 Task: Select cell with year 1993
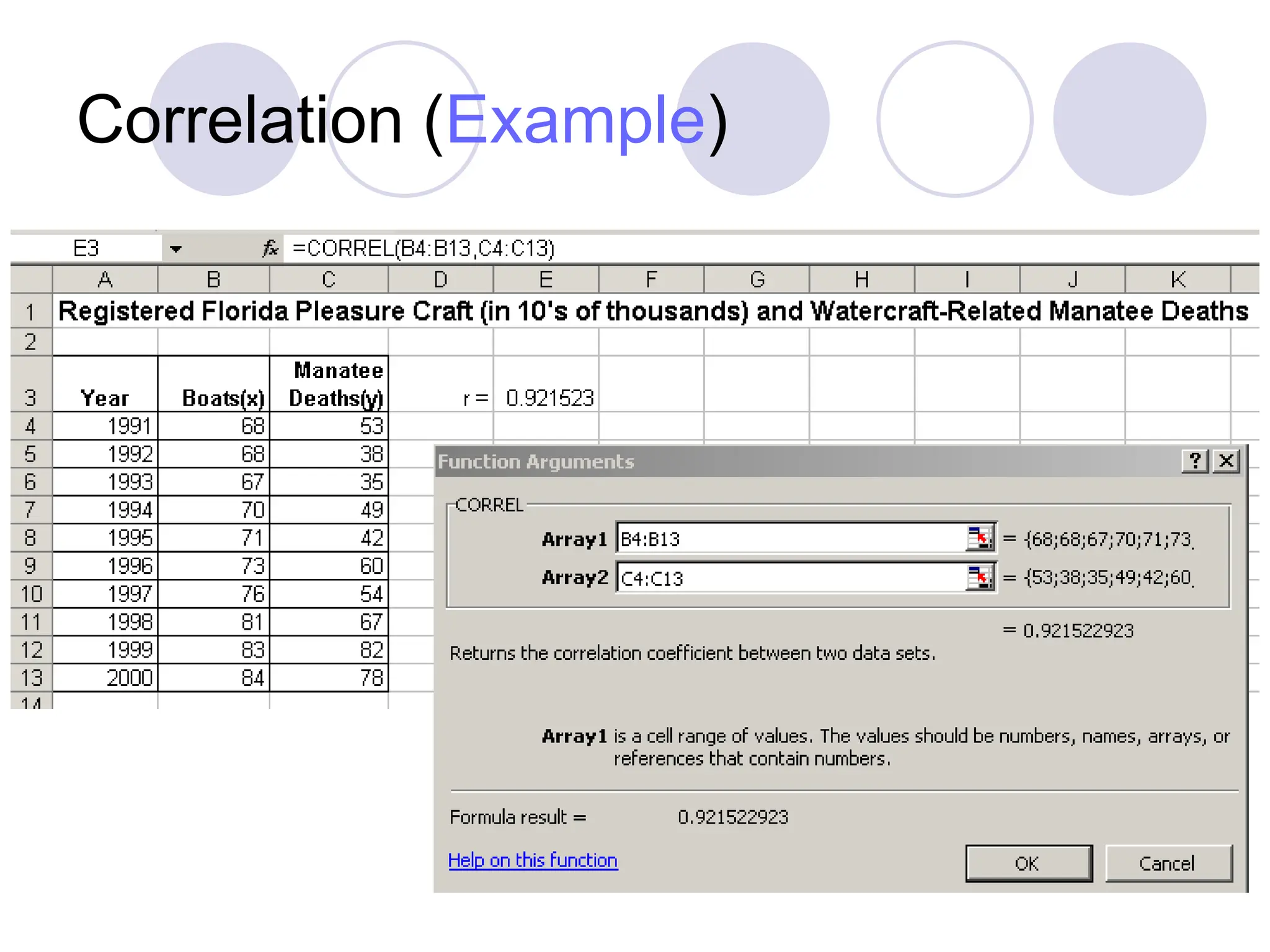[x=105, y=482]
